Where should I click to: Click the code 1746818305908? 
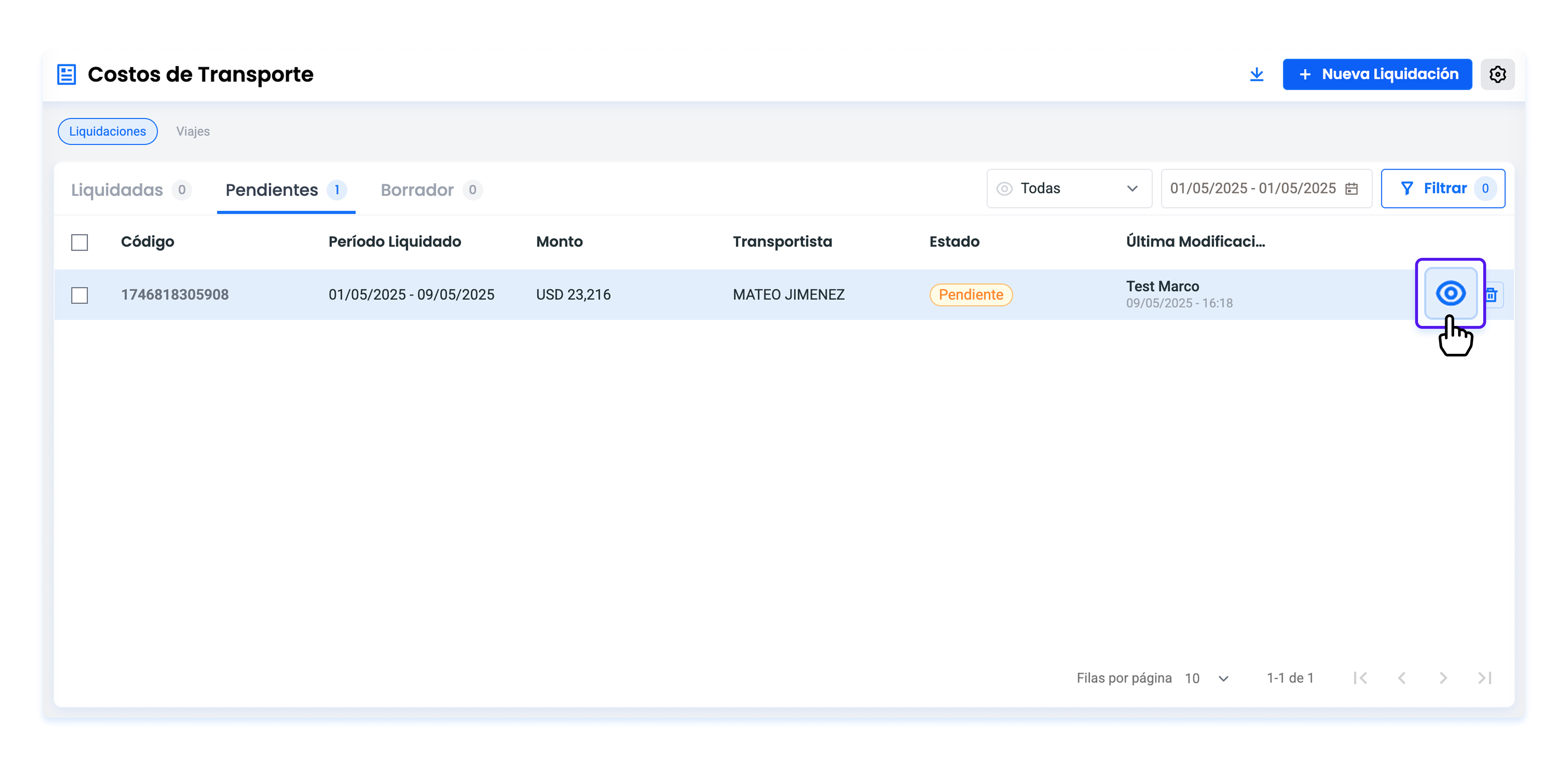click(175, 294)
